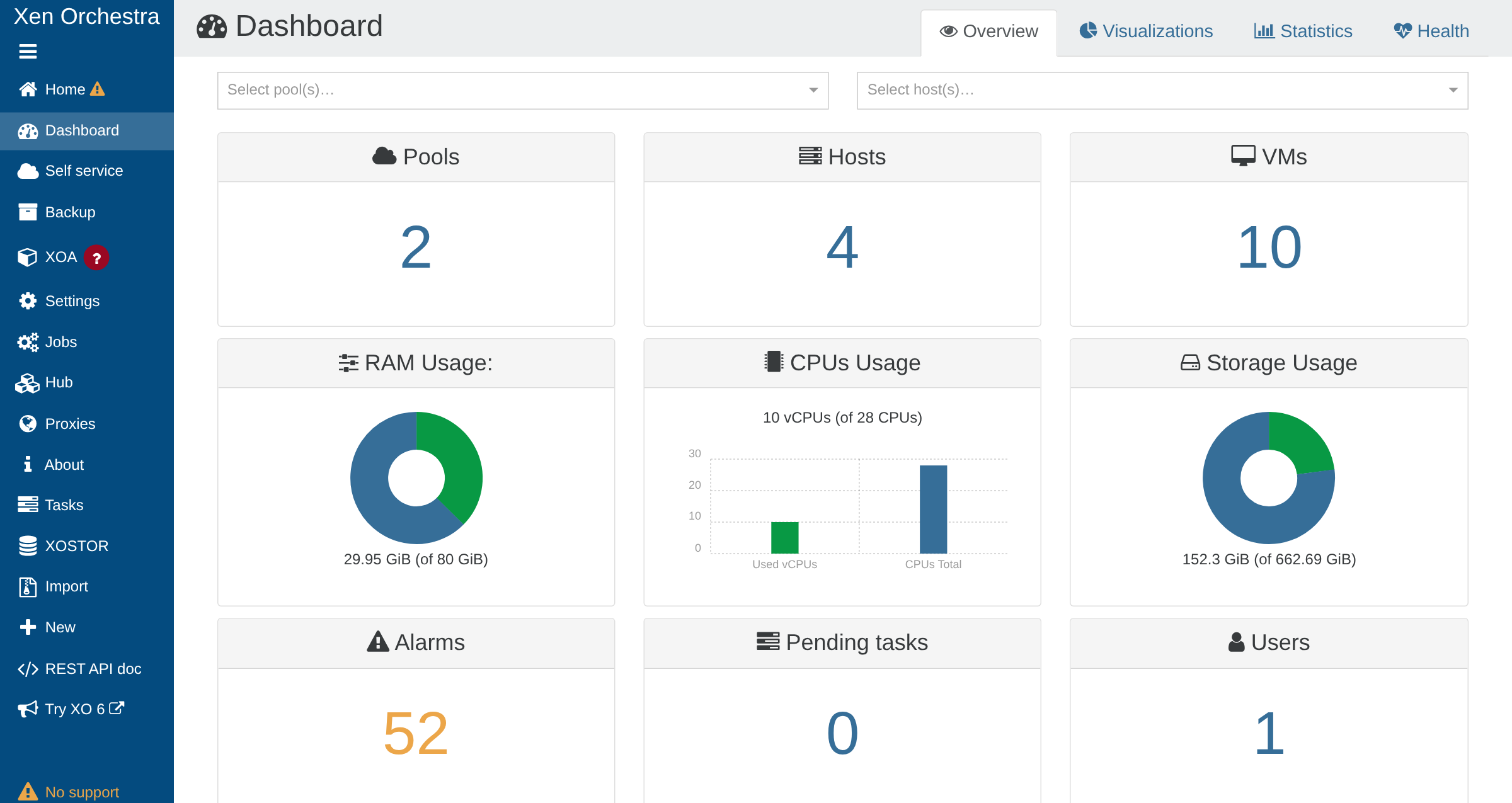
Task: Toggle the hamburger menu icon in sidebar
Action: 28,52
